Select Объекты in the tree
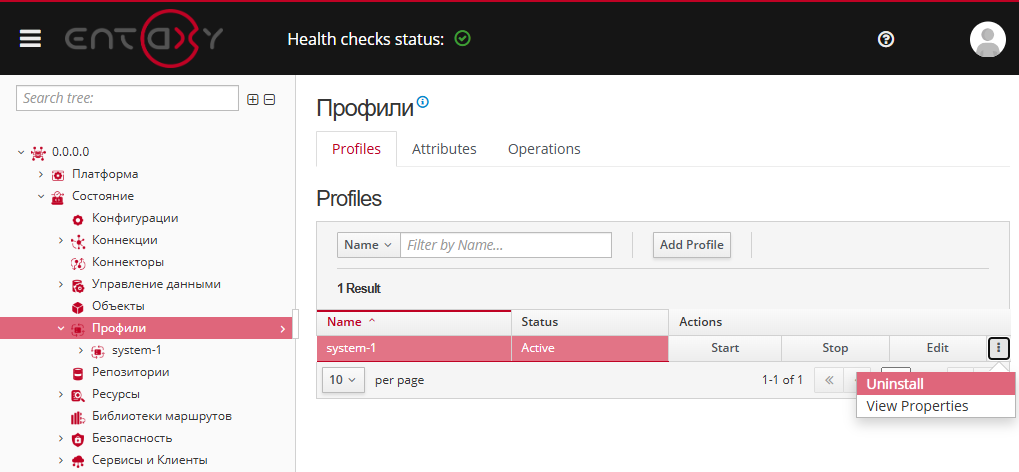The image size is (1019, 472). tap(118, 306)
